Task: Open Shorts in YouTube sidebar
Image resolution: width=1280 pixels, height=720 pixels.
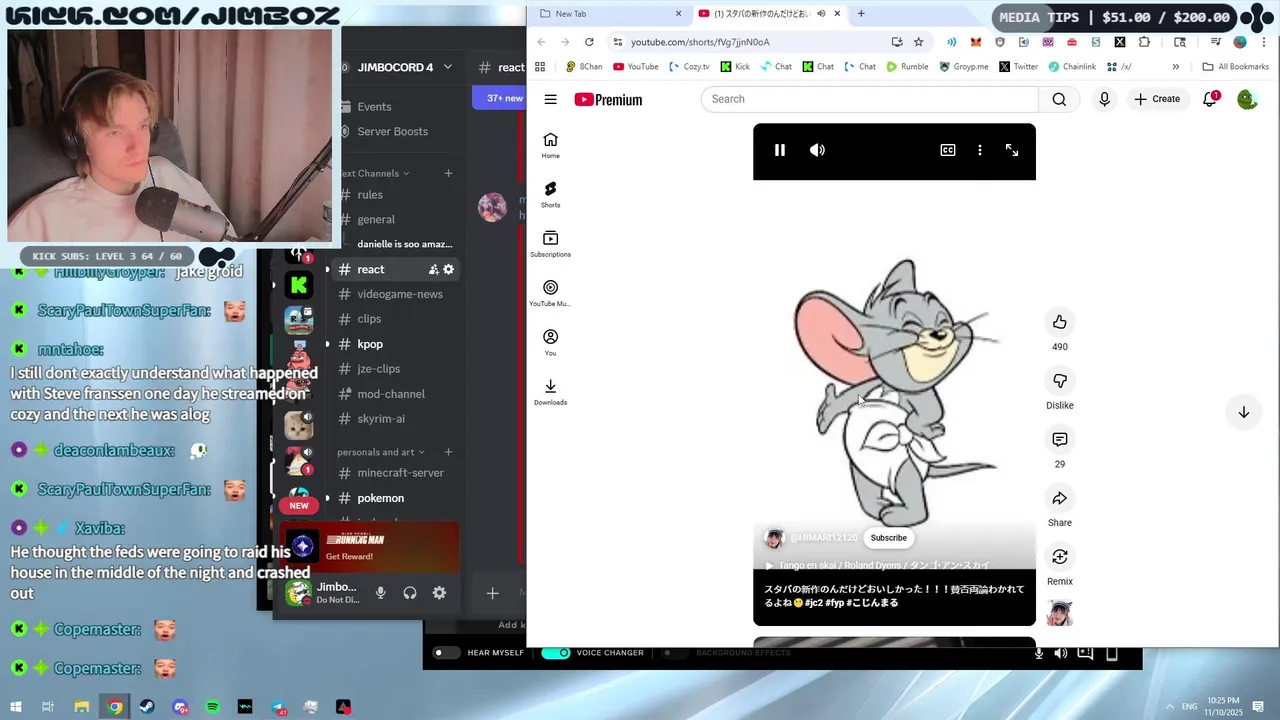Action: (x=550, y=195)
